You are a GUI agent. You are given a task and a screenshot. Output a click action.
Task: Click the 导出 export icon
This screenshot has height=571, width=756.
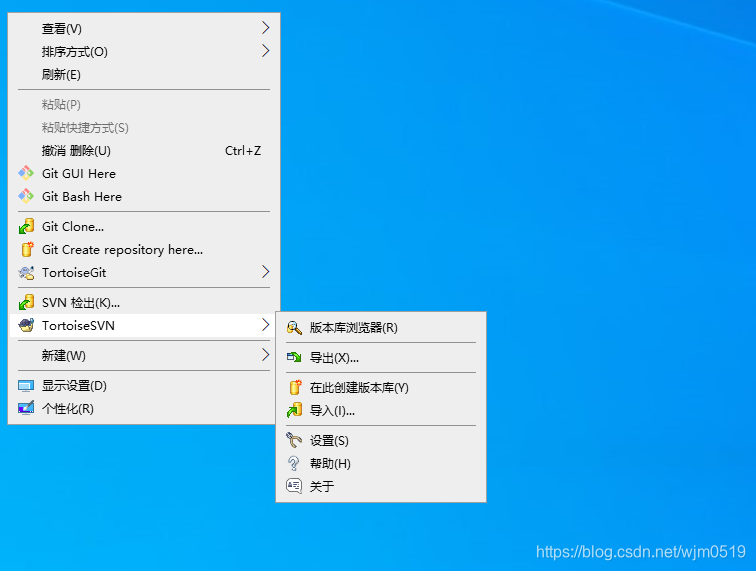294,357
